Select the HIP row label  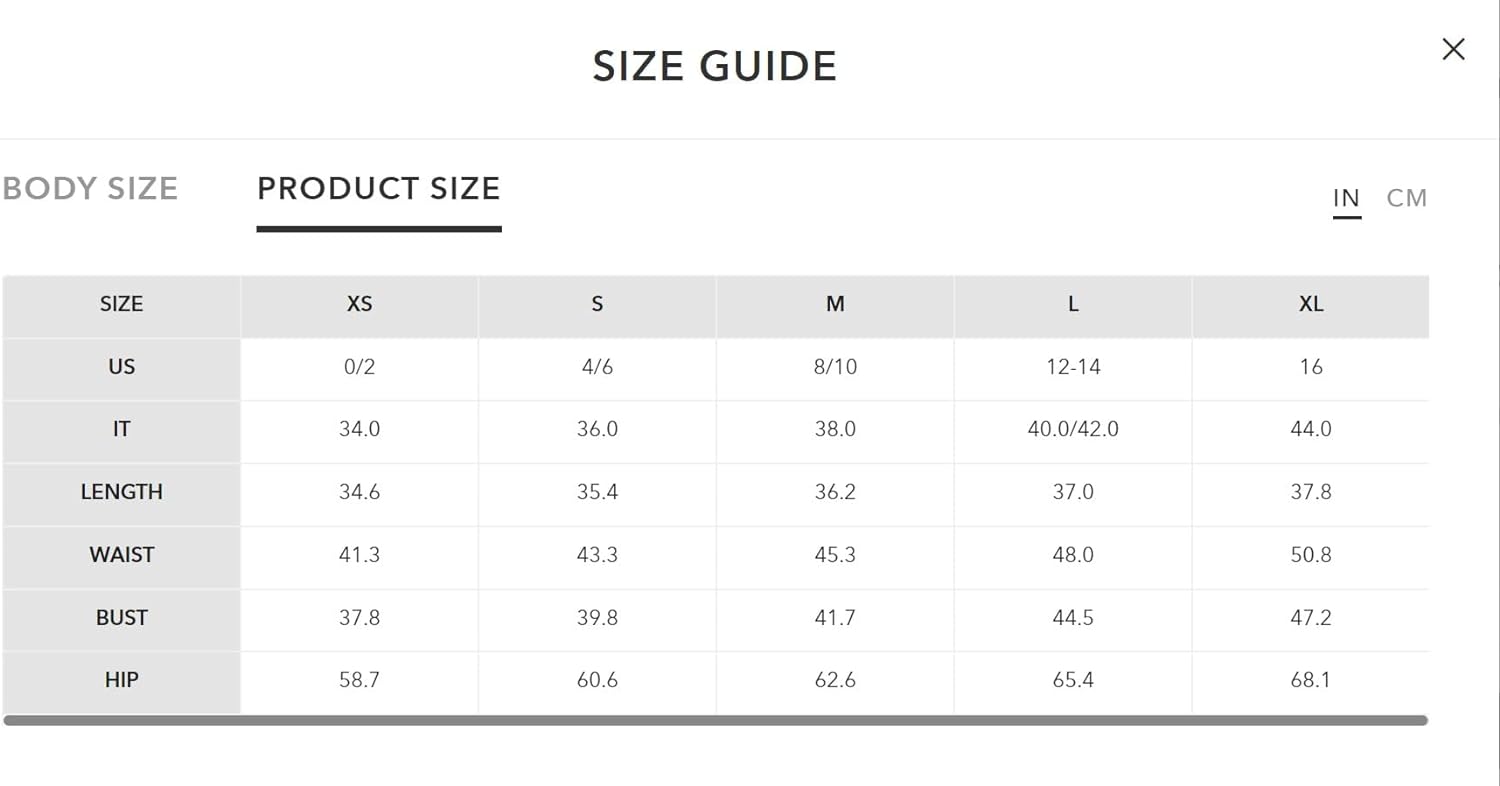coord(121,680)
